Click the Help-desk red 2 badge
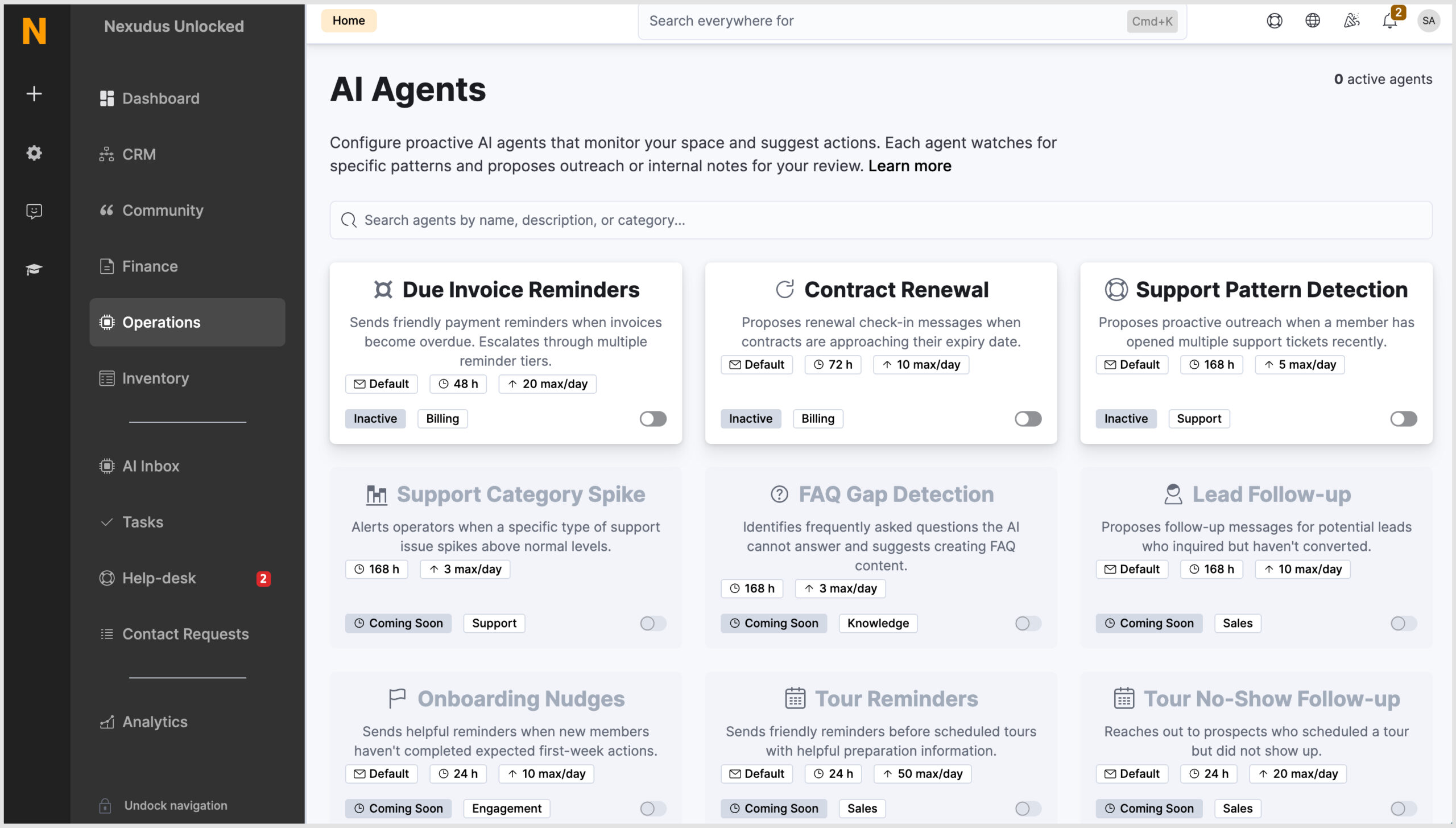 coord(263,579)
